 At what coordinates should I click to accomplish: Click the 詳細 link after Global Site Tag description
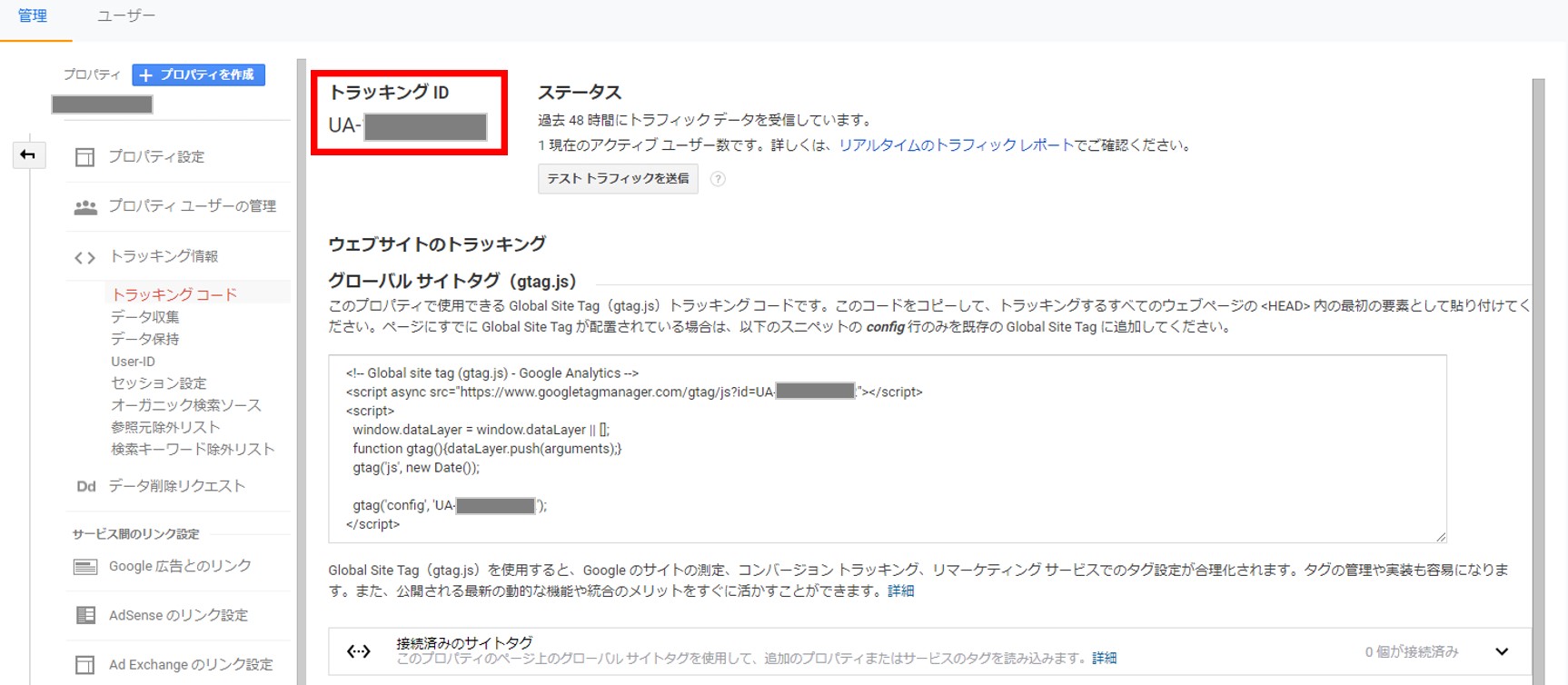pyautogui.click(x=901, y=591)
